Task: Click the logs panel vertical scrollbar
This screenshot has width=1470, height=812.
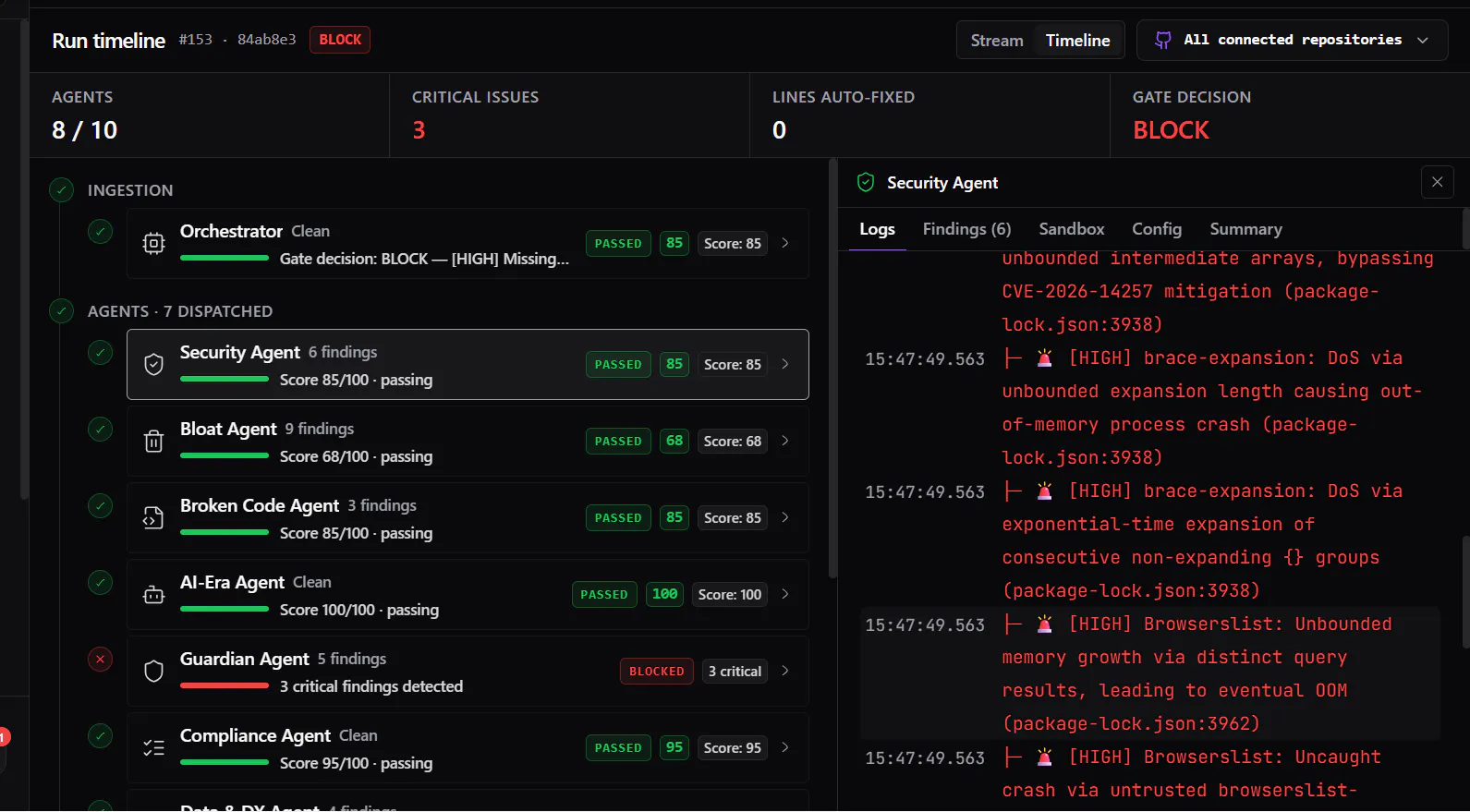Action: (x=1465, y=591)
